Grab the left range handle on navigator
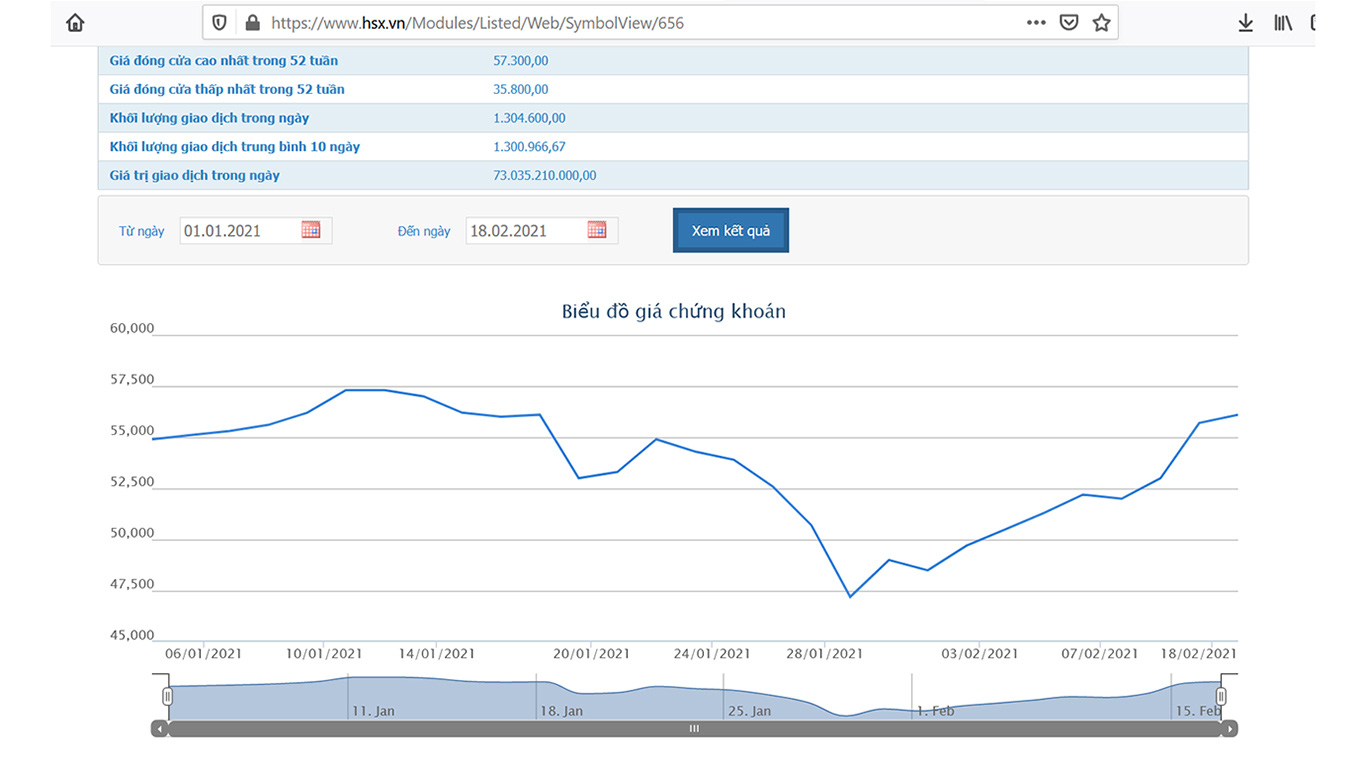This screenshot has width=1366, height=767. [x=168, y=696]
